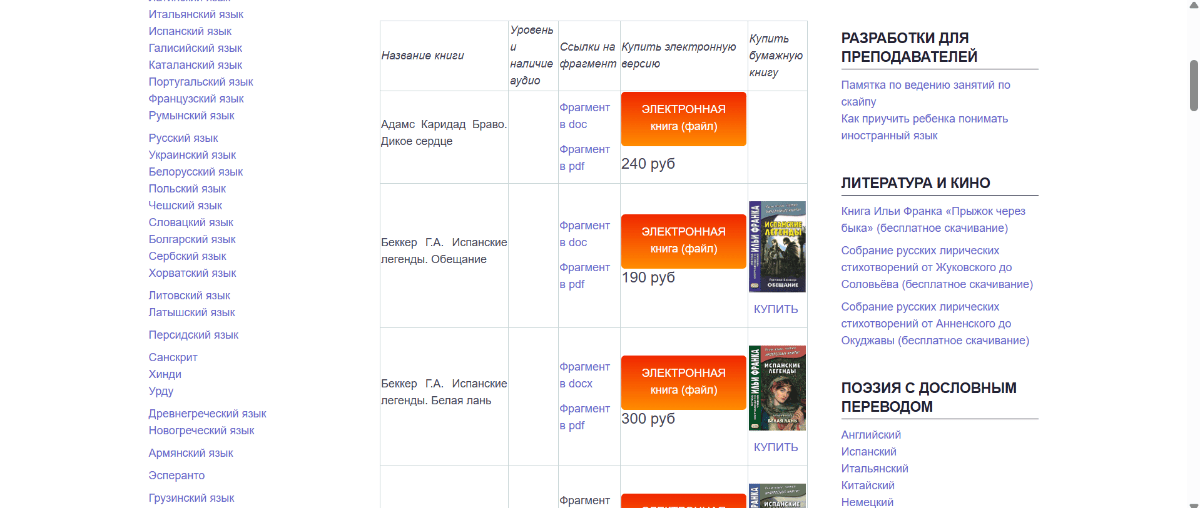Open Фрагмент в doc for Дикое сердце
This screenshot has width=1200, height=508.
(x=584, y=116)
